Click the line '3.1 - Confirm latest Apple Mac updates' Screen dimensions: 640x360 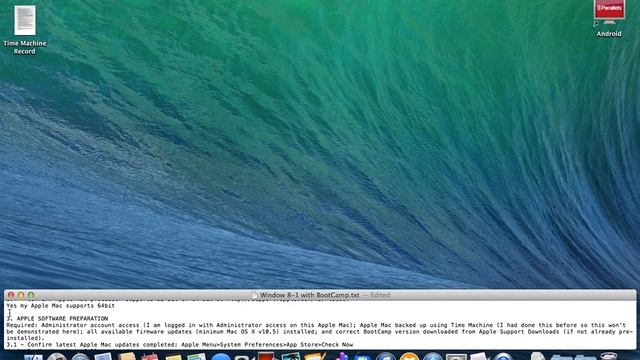point(180,345)
